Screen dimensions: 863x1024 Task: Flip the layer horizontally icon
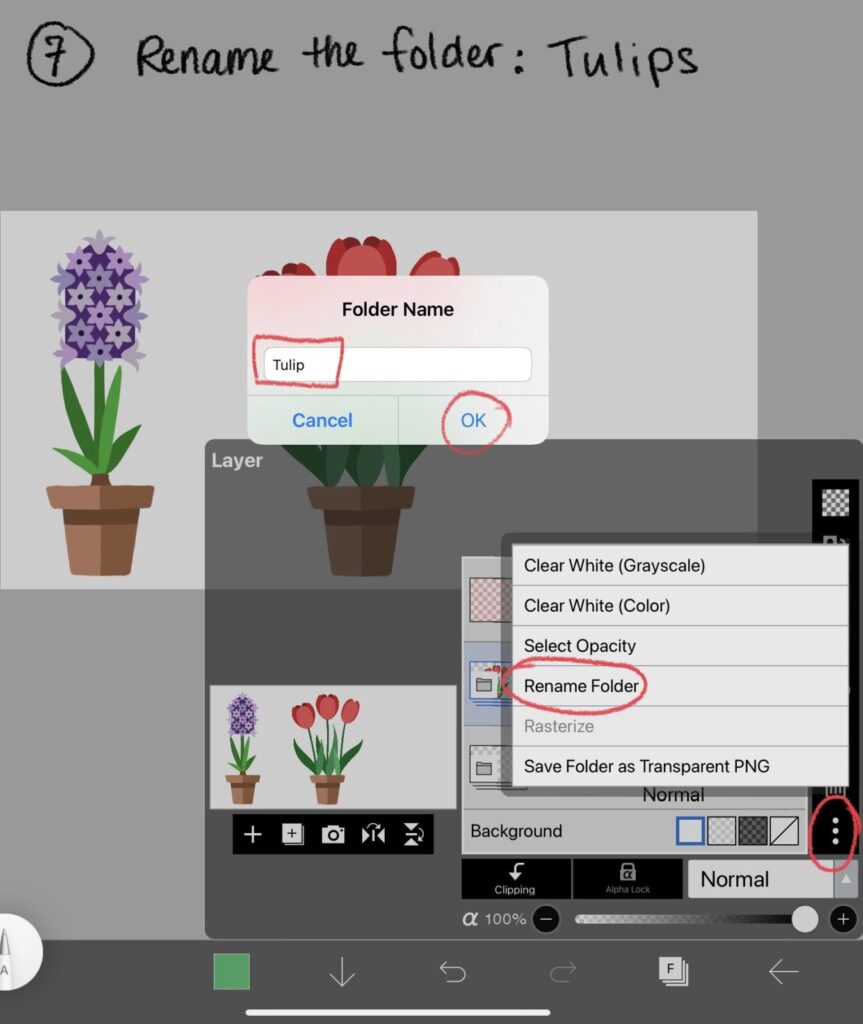pyautogui.click(x=373, y=834)
